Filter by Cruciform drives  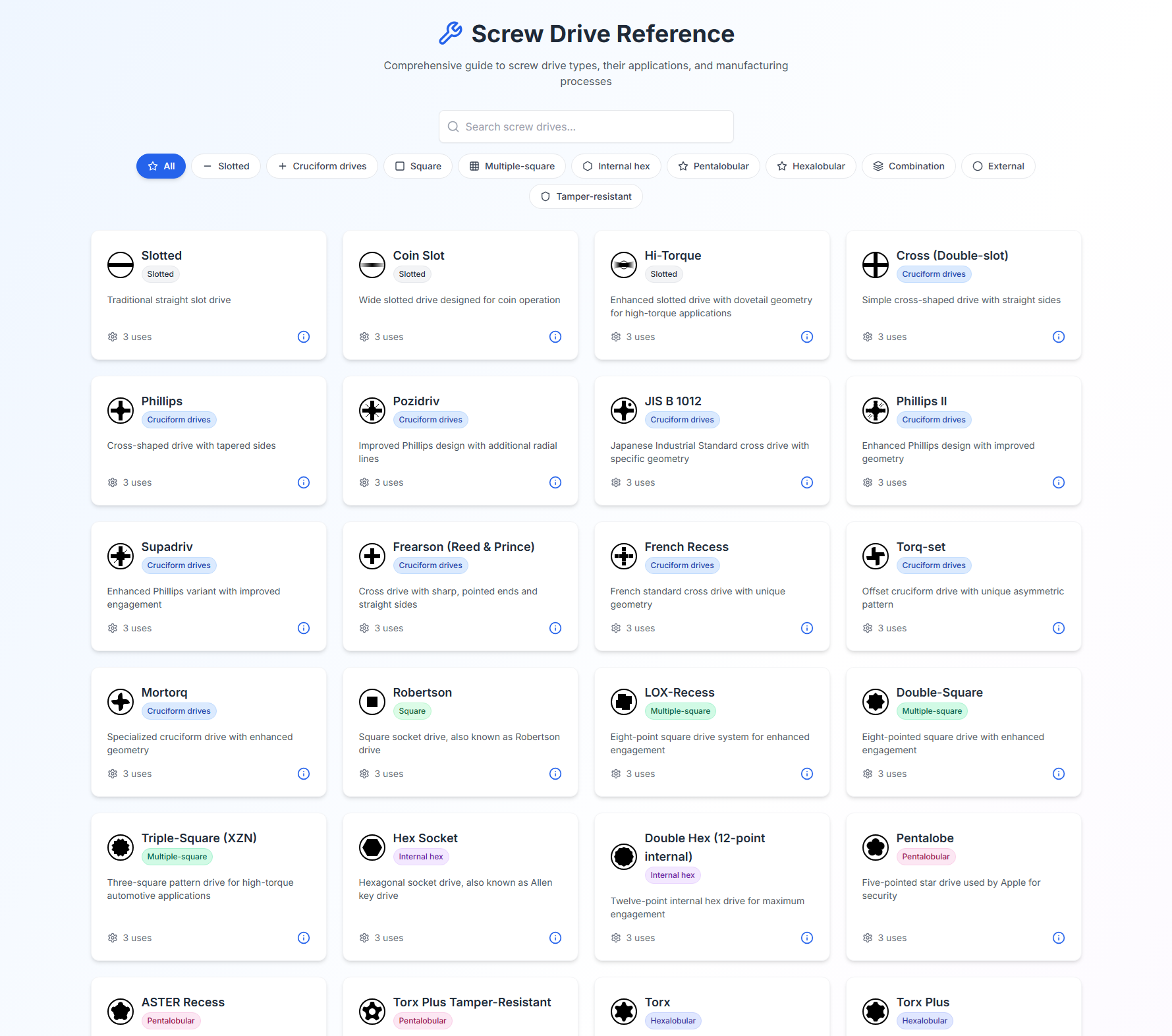point(322,166)
